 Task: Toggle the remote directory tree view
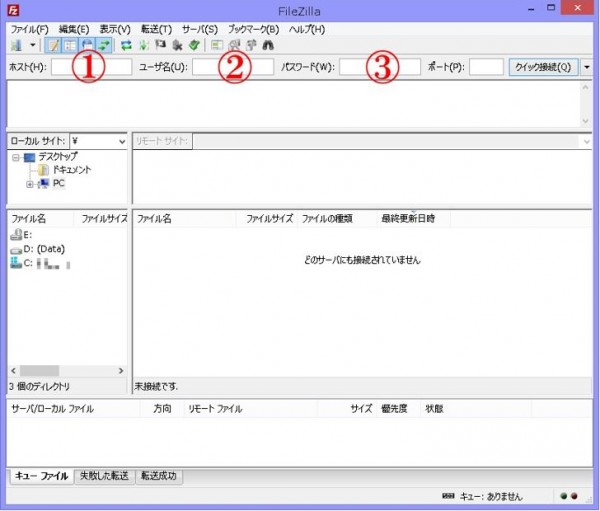87,46
